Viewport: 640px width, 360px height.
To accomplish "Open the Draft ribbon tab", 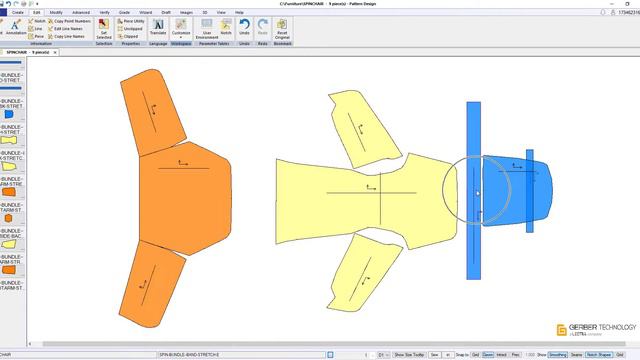I will (166, 13).
